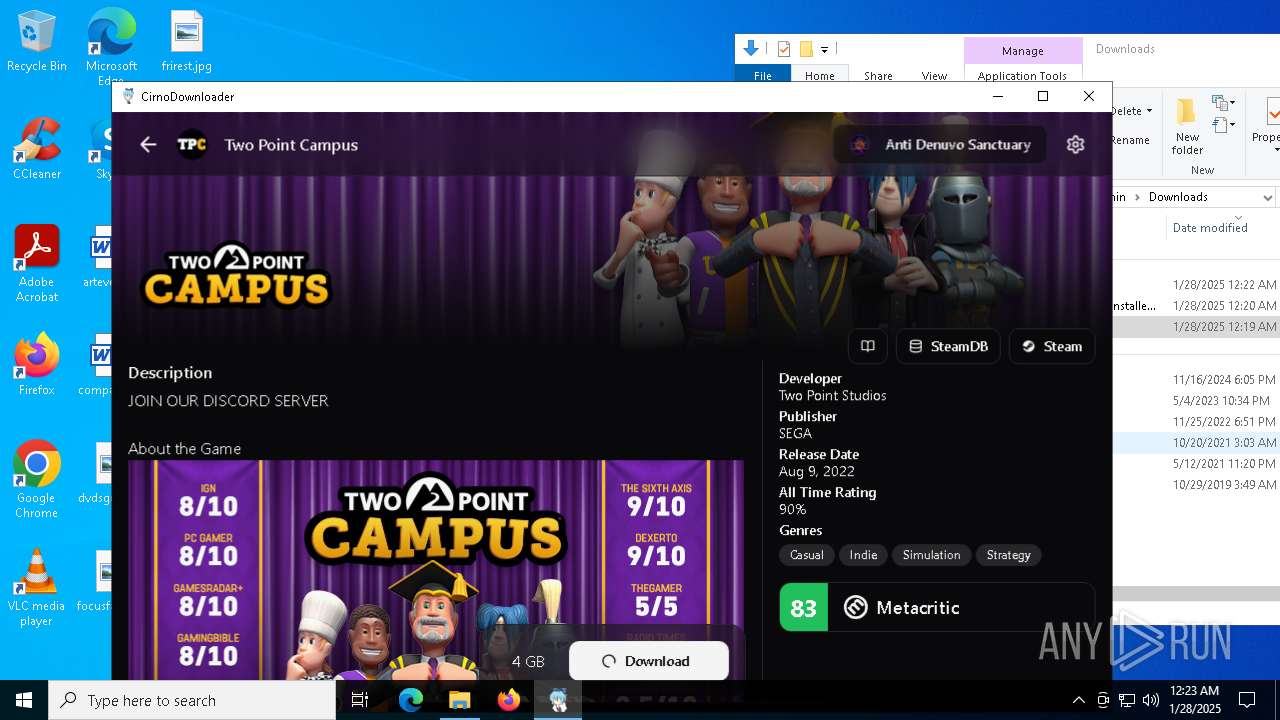
Task: Open Google Chrome desktop shortcut
Action: point(36,480)
